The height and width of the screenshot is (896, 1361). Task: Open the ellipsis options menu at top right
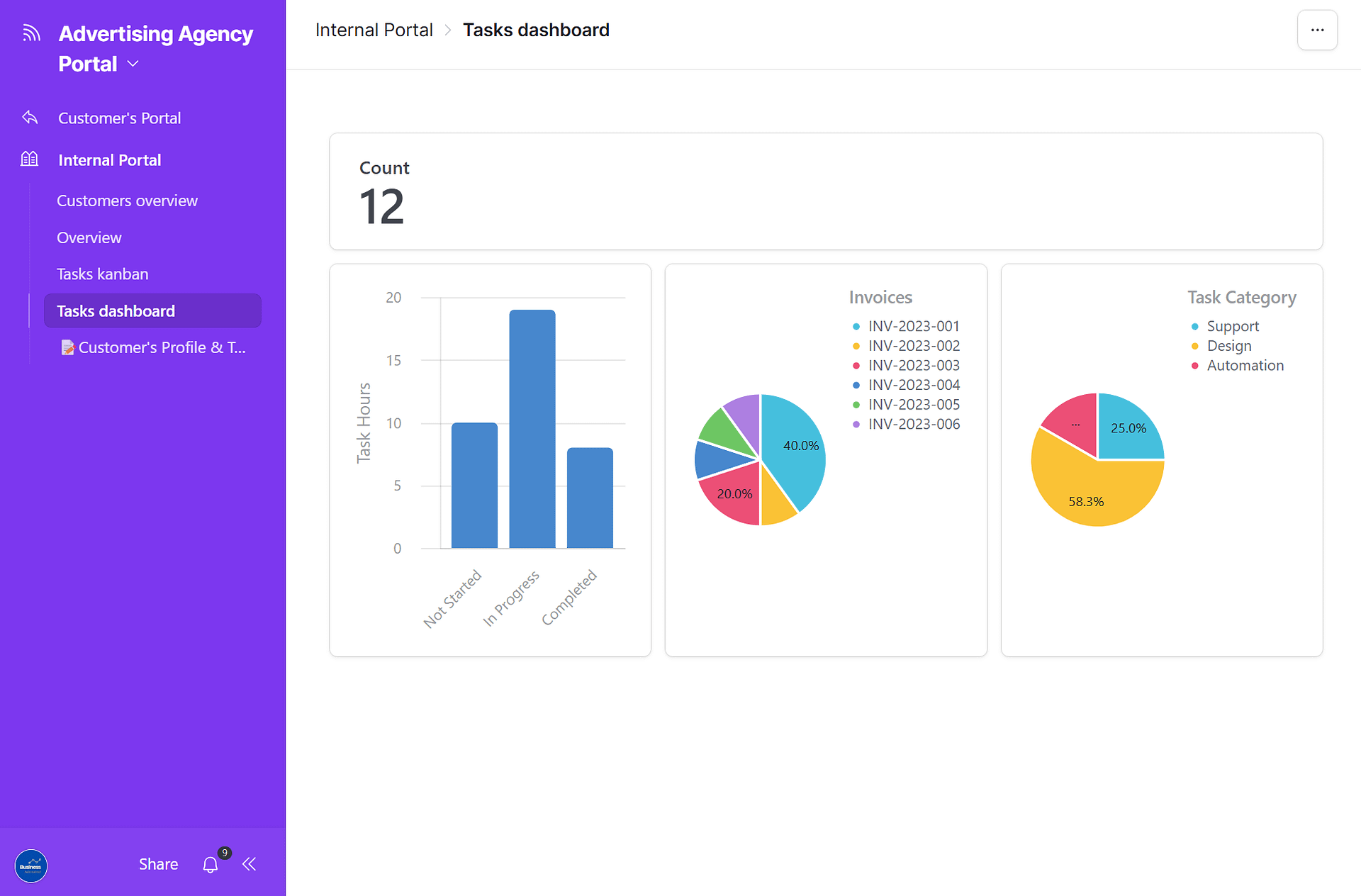[1317, 30]
